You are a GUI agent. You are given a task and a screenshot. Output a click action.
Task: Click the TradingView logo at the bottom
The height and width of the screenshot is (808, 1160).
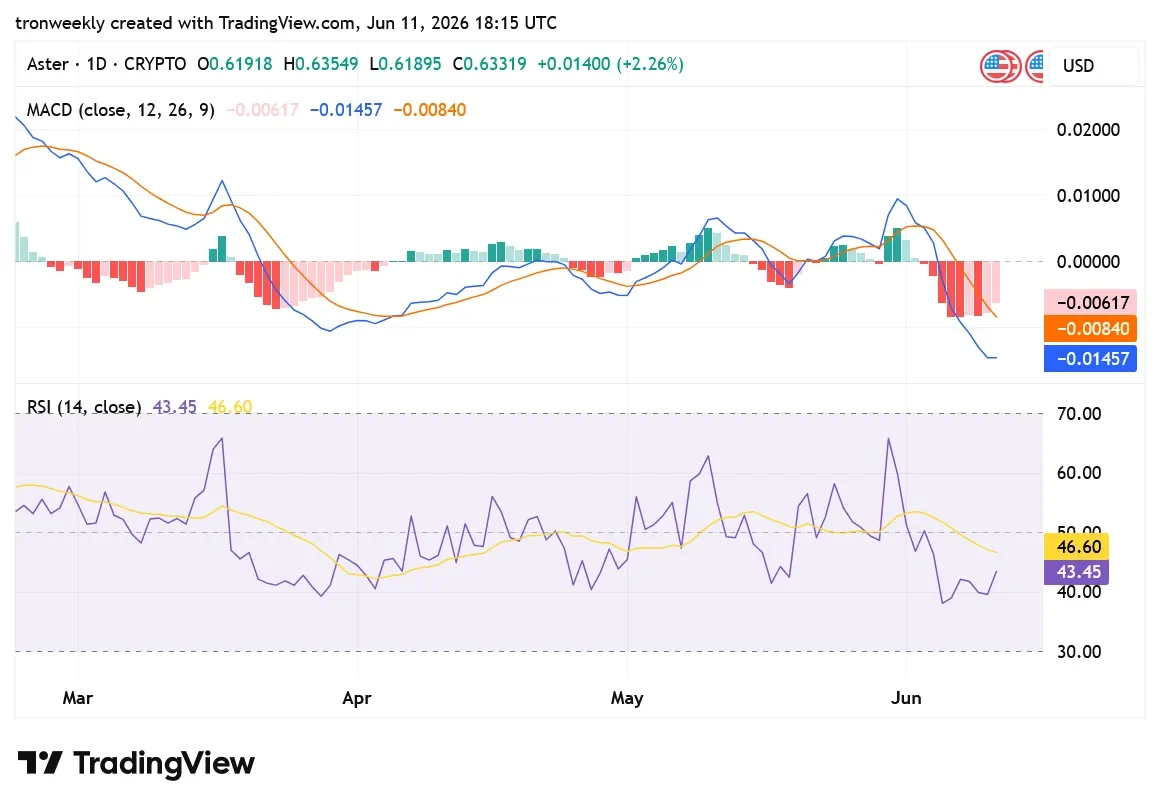click(x=136, y=763)
